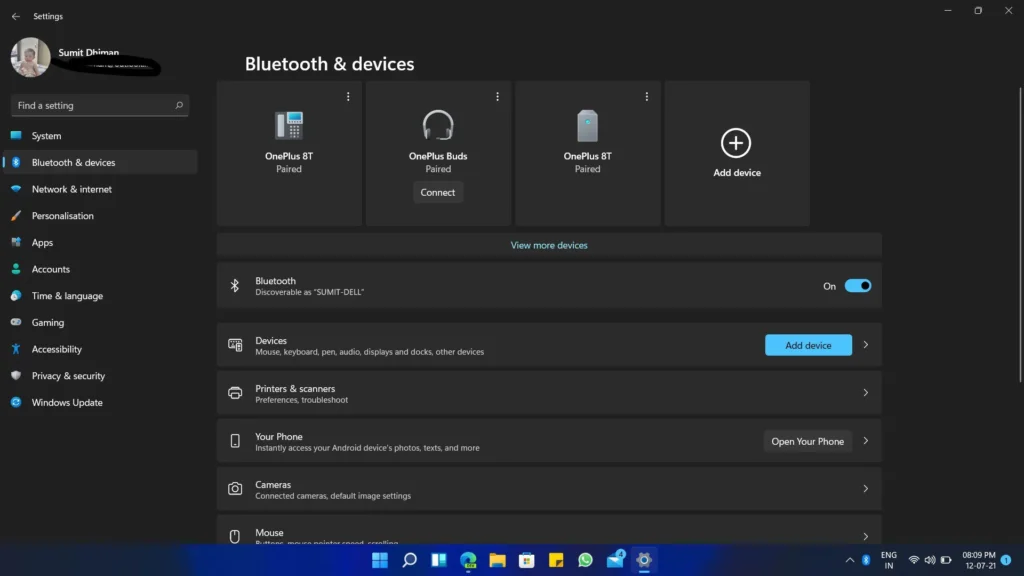Expand the Cameras row chevron
Image resolution: width=1024 pixels, height=576 pixels.
tap(866, 489)
